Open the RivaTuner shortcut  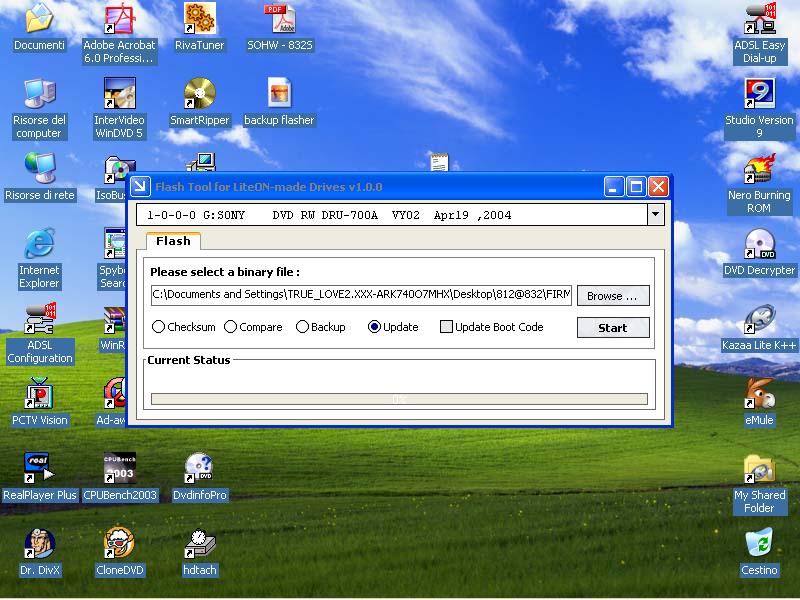[199, 18]
